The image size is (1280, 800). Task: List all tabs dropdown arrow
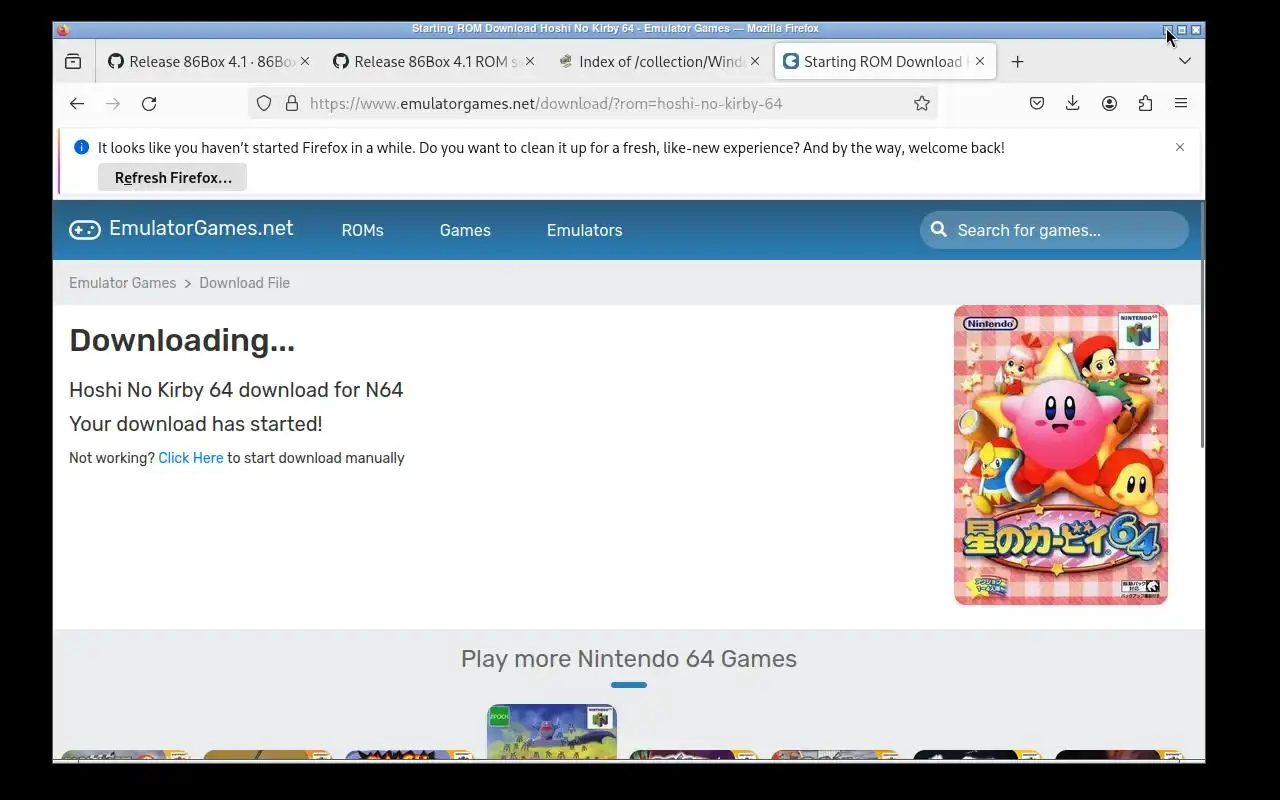pyautogui.click(x=1185, y=62)
